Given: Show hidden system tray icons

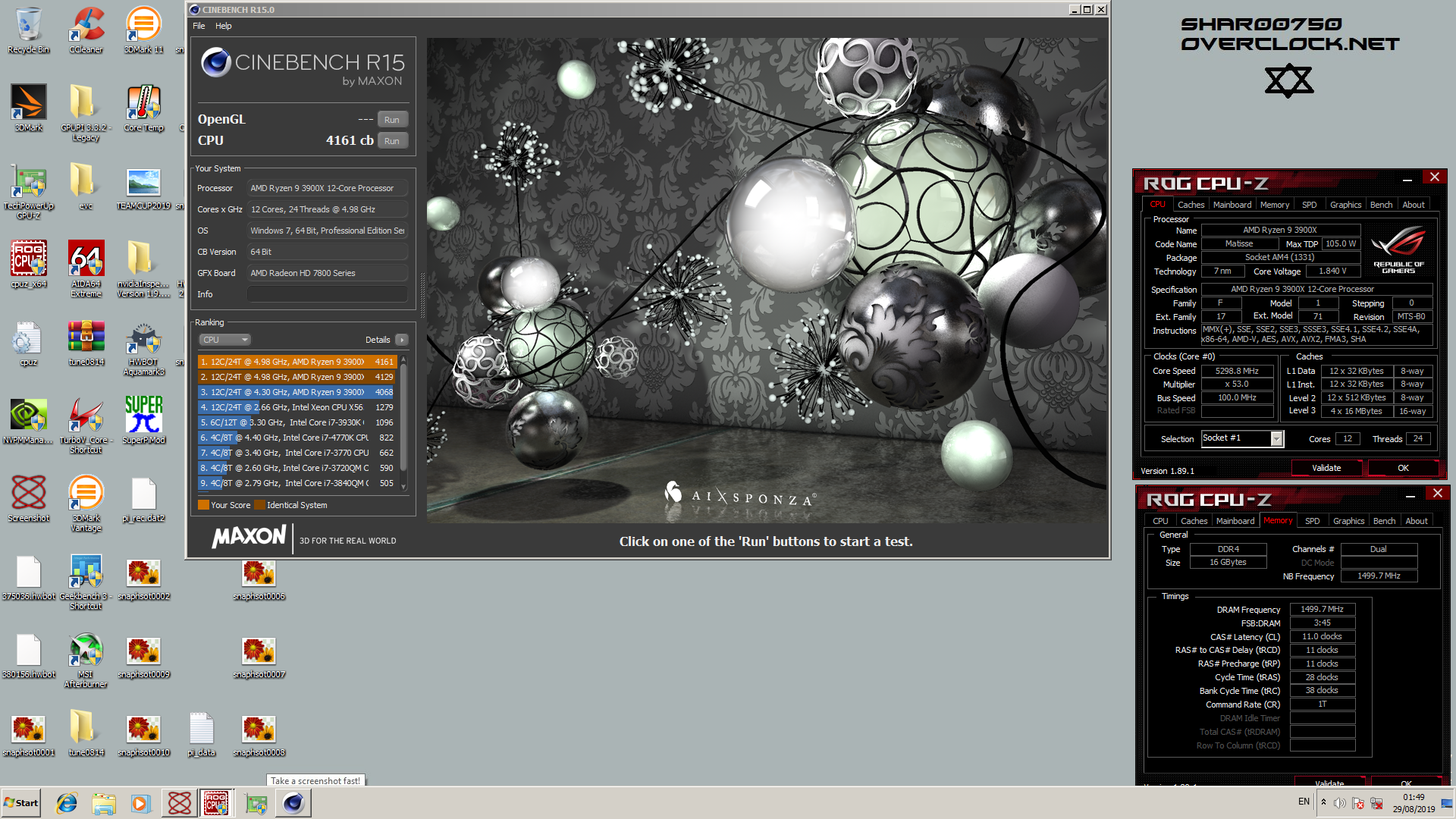Looking at the screenshot, I should [1323, 802].
